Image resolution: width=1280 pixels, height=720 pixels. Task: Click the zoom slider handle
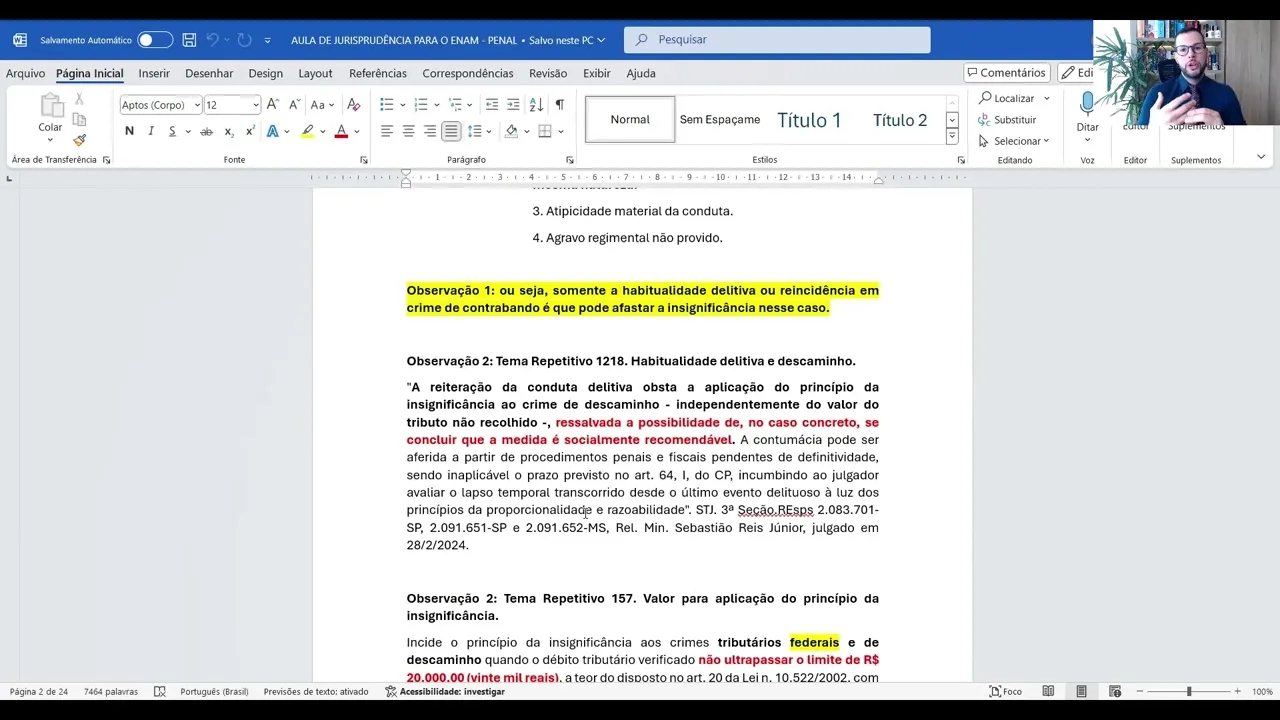[x=1189, y=691]
